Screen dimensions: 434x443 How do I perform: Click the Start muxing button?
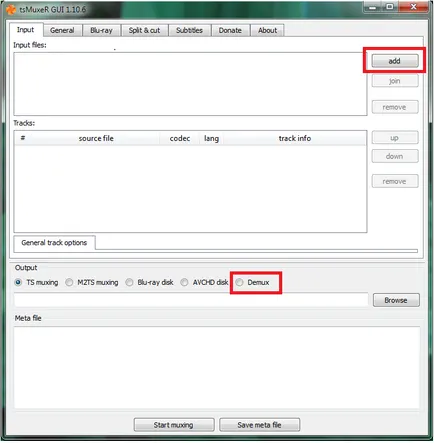(x=174, y=425)
